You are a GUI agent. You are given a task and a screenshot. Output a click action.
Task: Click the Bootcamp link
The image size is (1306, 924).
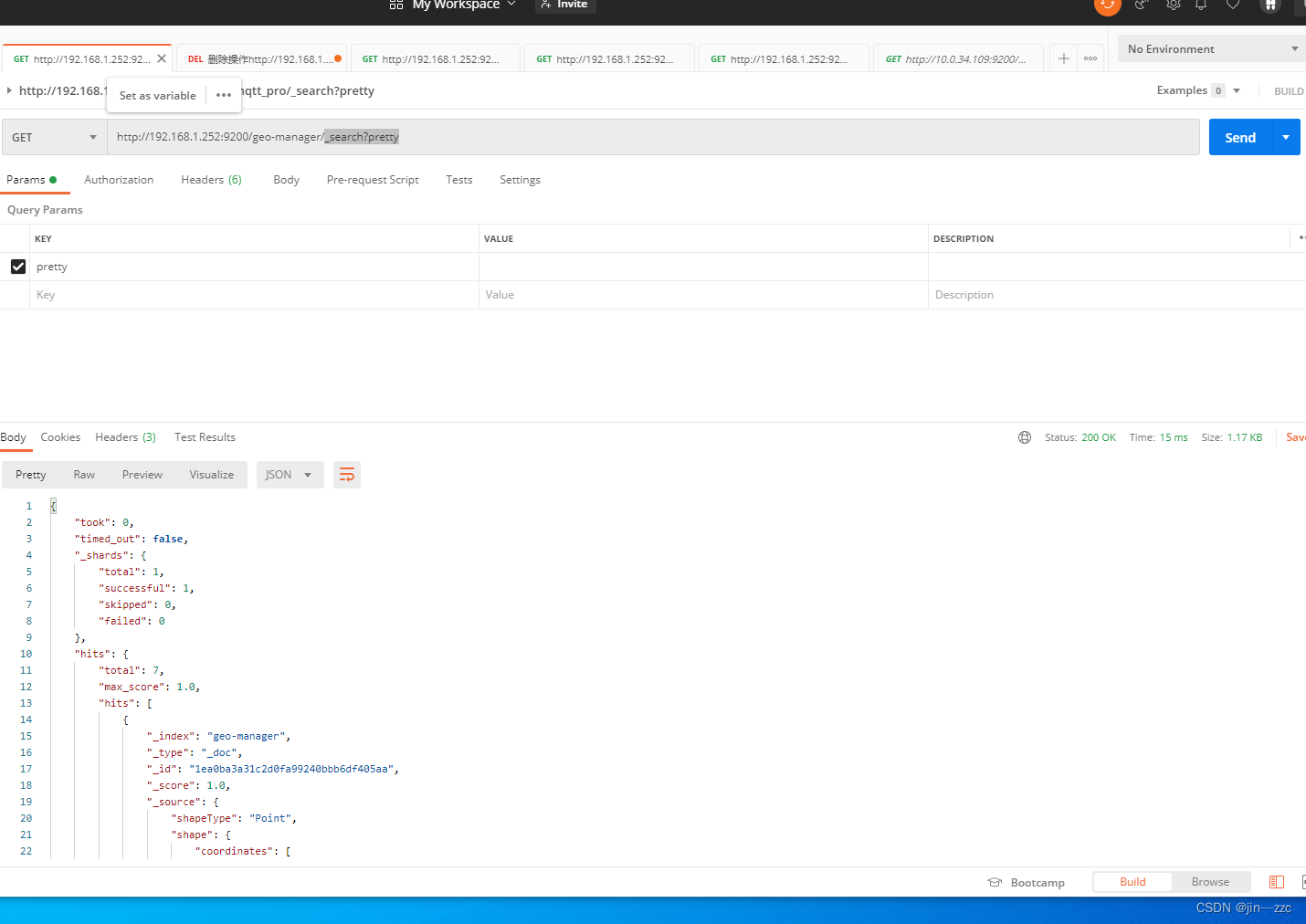tap(1037, 883)
